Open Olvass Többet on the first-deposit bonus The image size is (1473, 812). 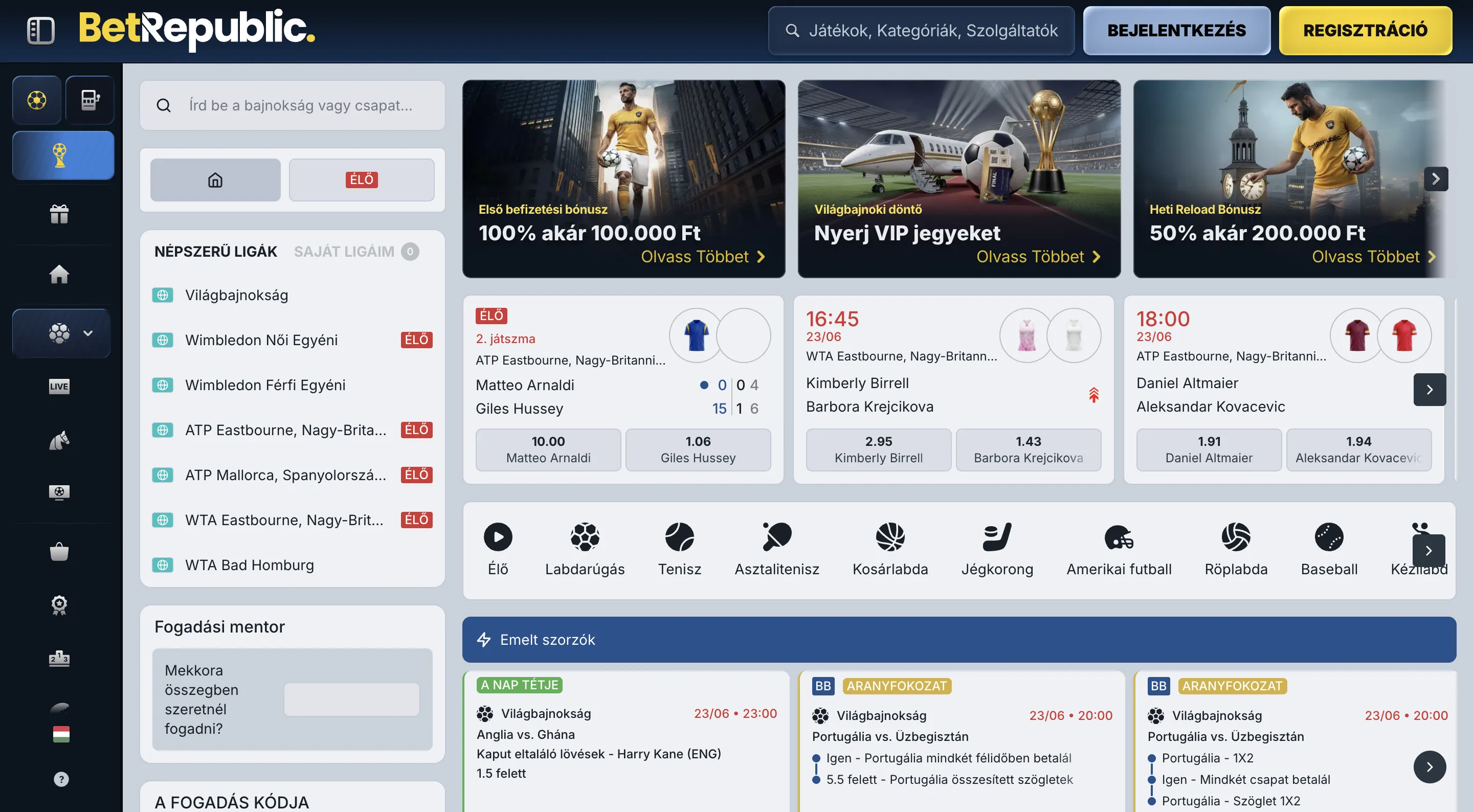click(703, 257)
